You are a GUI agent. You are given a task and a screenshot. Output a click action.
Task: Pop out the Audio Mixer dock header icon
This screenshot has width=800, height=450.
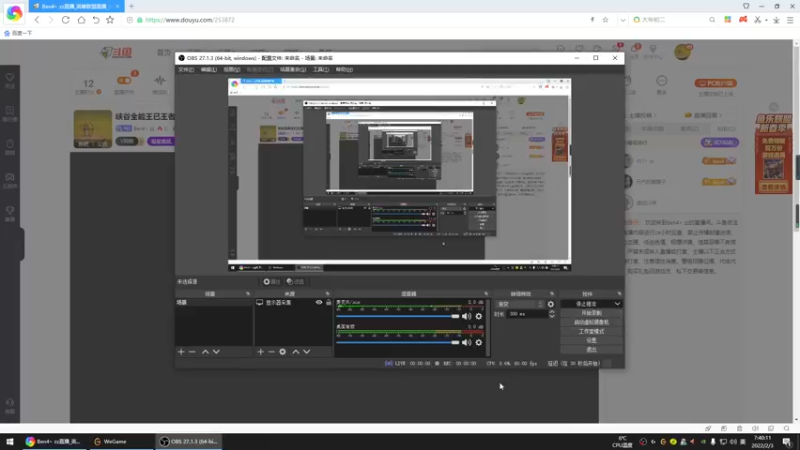[486, 294]
